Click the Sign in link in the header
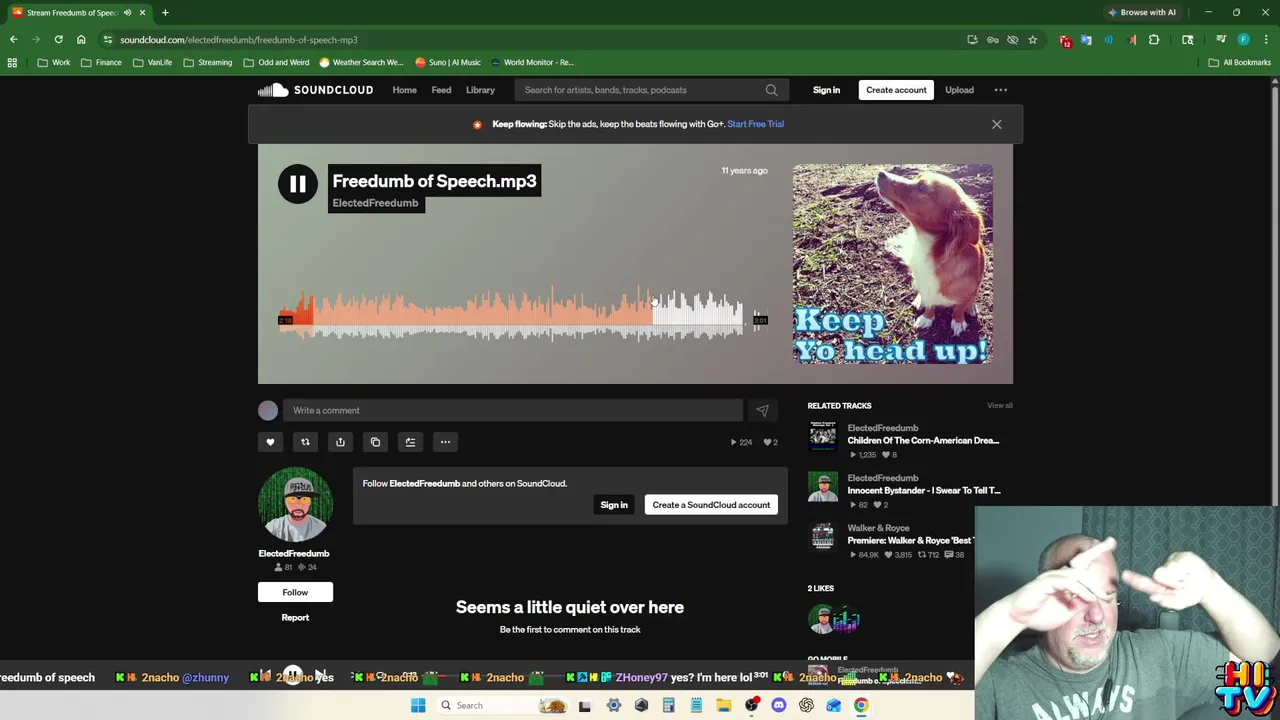Image resolution: width=1280 pixels, height=720 pixels. coord(826,90)
